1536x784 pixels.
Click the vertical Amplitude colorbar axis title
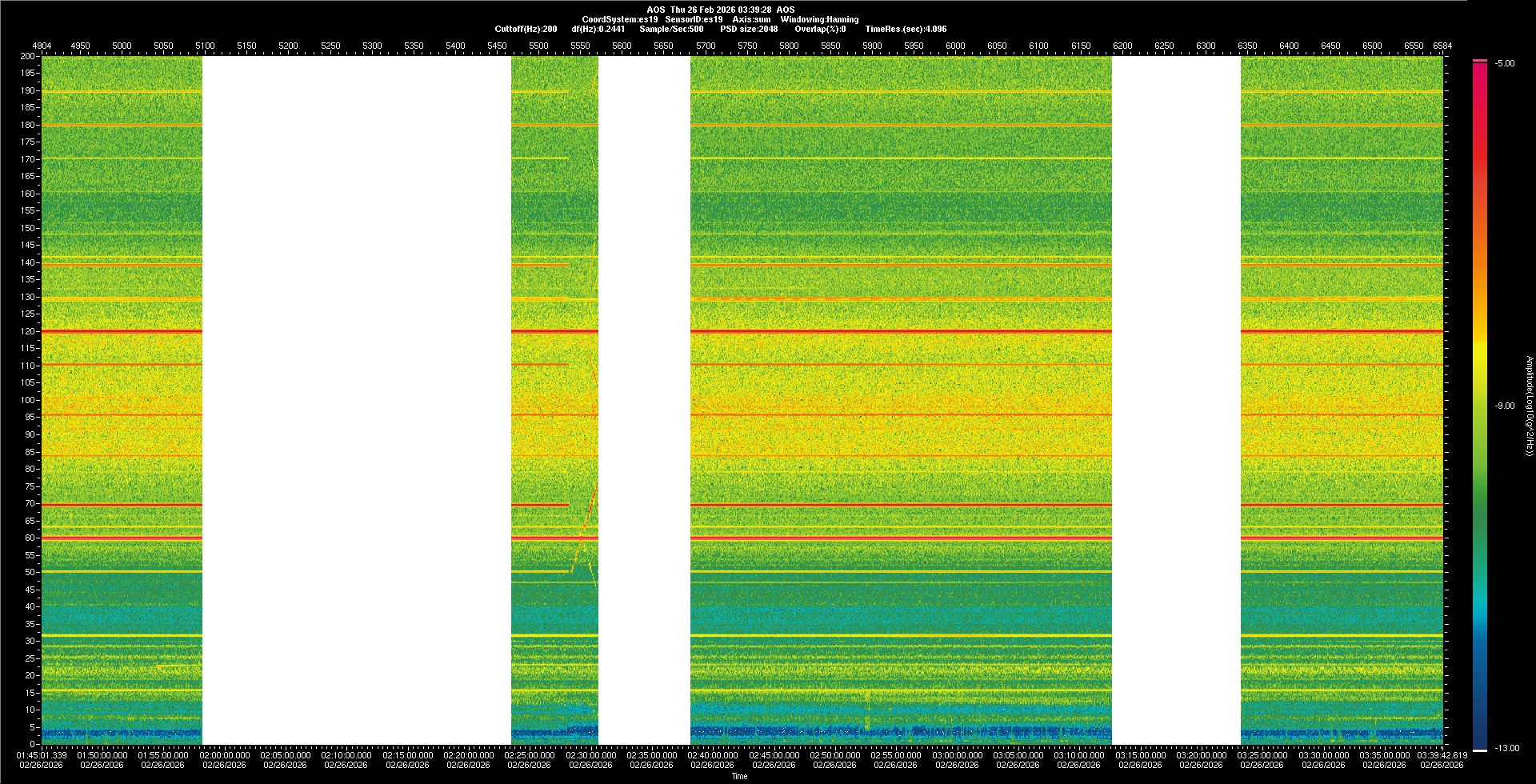click(x=1529, y=406)
